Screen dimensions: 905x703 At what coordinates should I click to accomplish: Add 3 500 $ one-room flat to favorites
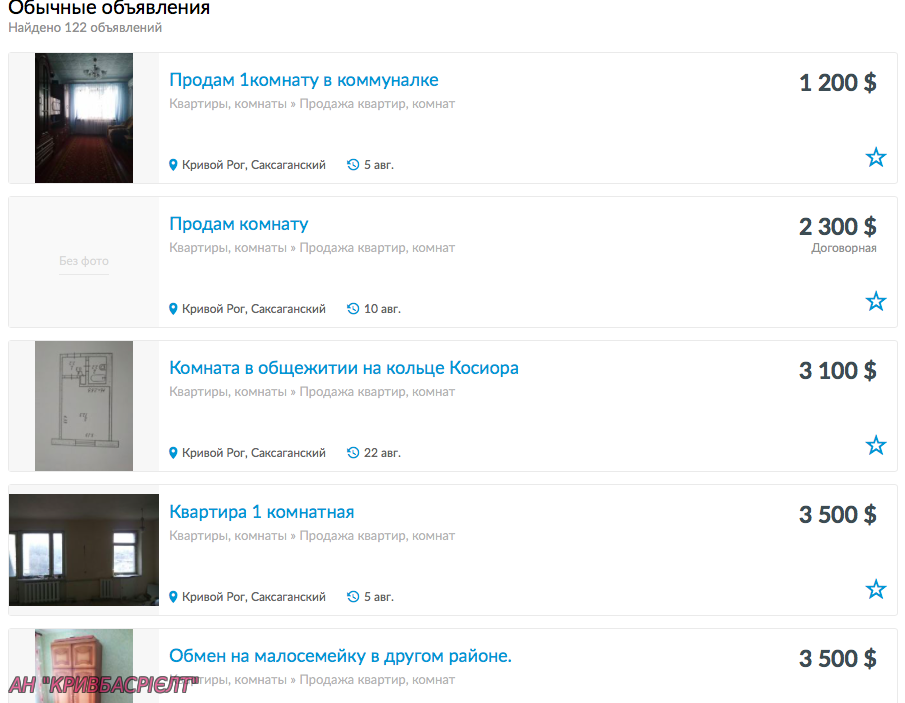876,589
